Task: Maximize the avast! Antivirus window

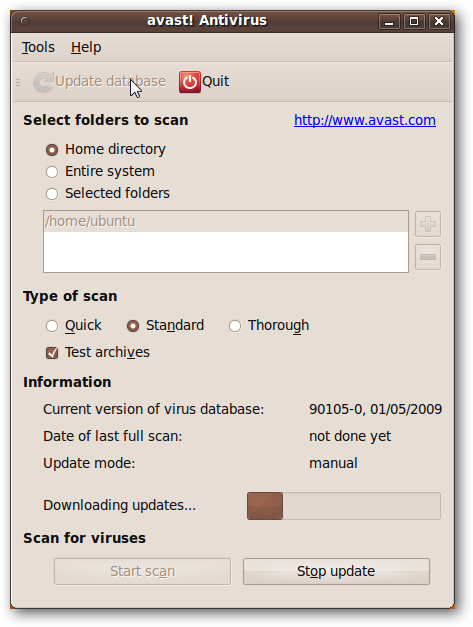Action: [414, 21]
